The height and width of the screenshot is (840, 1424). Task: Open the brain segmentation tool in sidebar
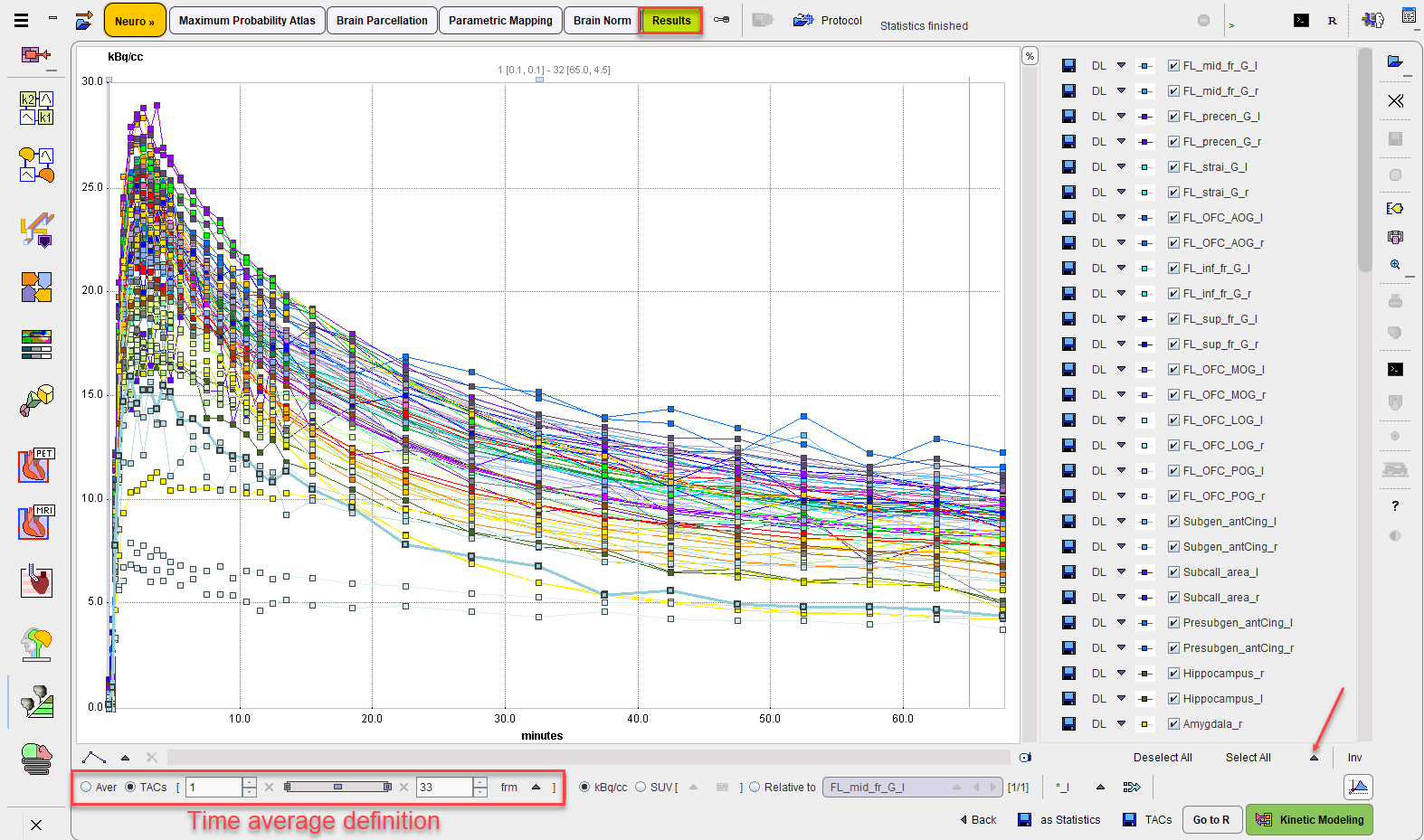pyautogui.click(x=37, y=645)
